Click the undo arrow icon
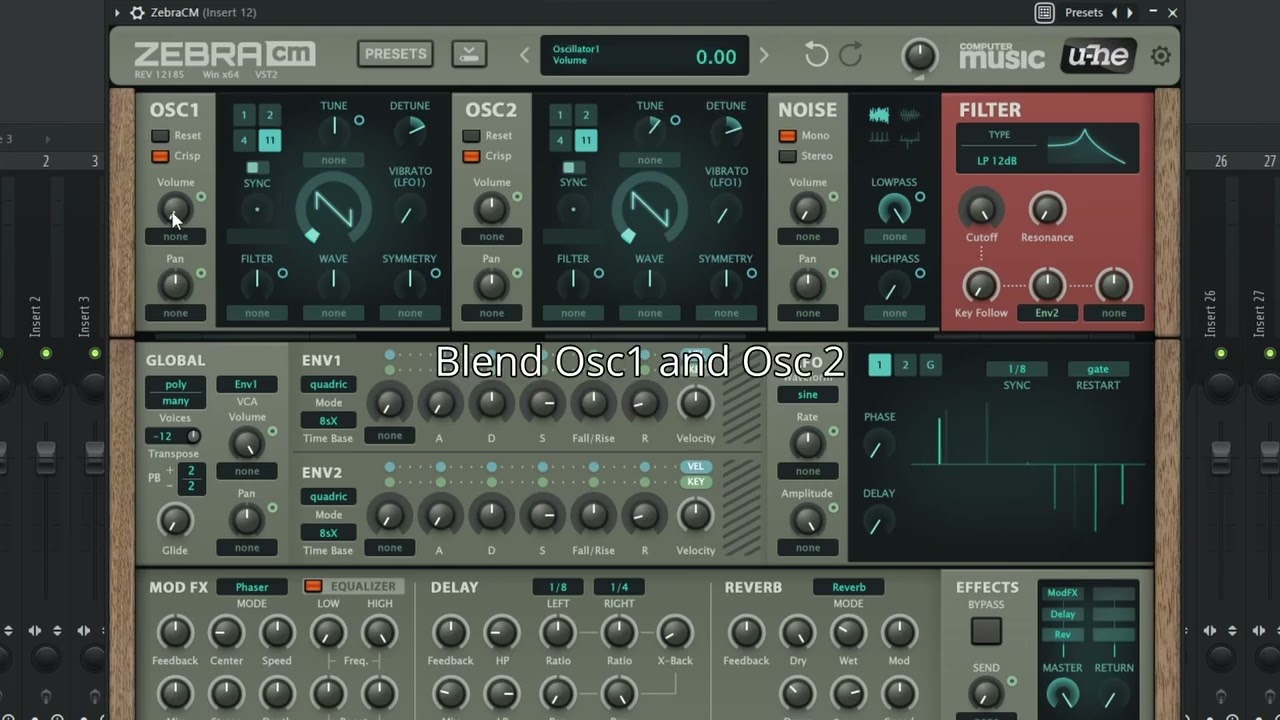 click(816, 56)
